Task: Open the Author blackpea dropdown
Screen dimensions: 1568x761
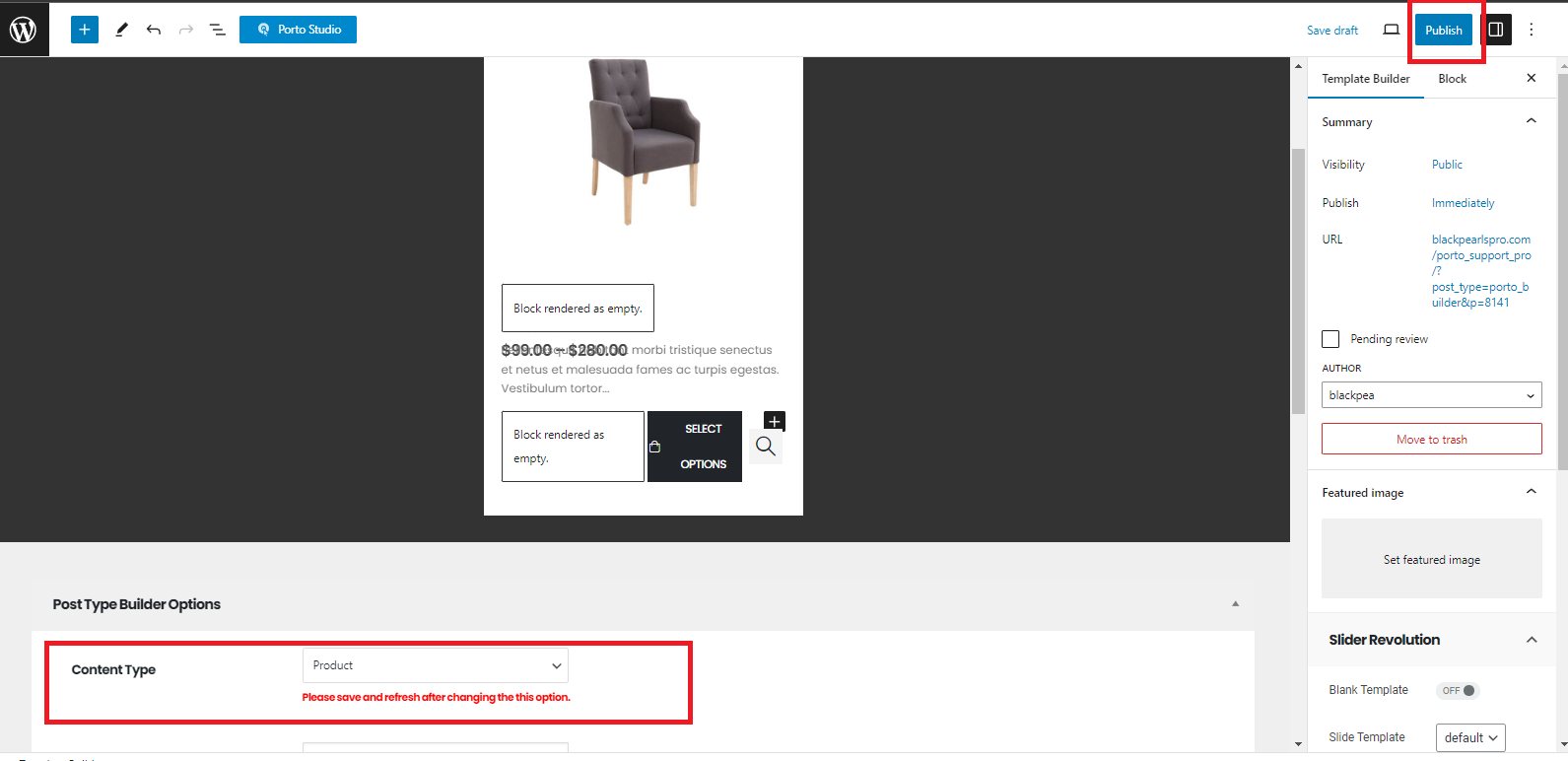Action: (1431, 395)
